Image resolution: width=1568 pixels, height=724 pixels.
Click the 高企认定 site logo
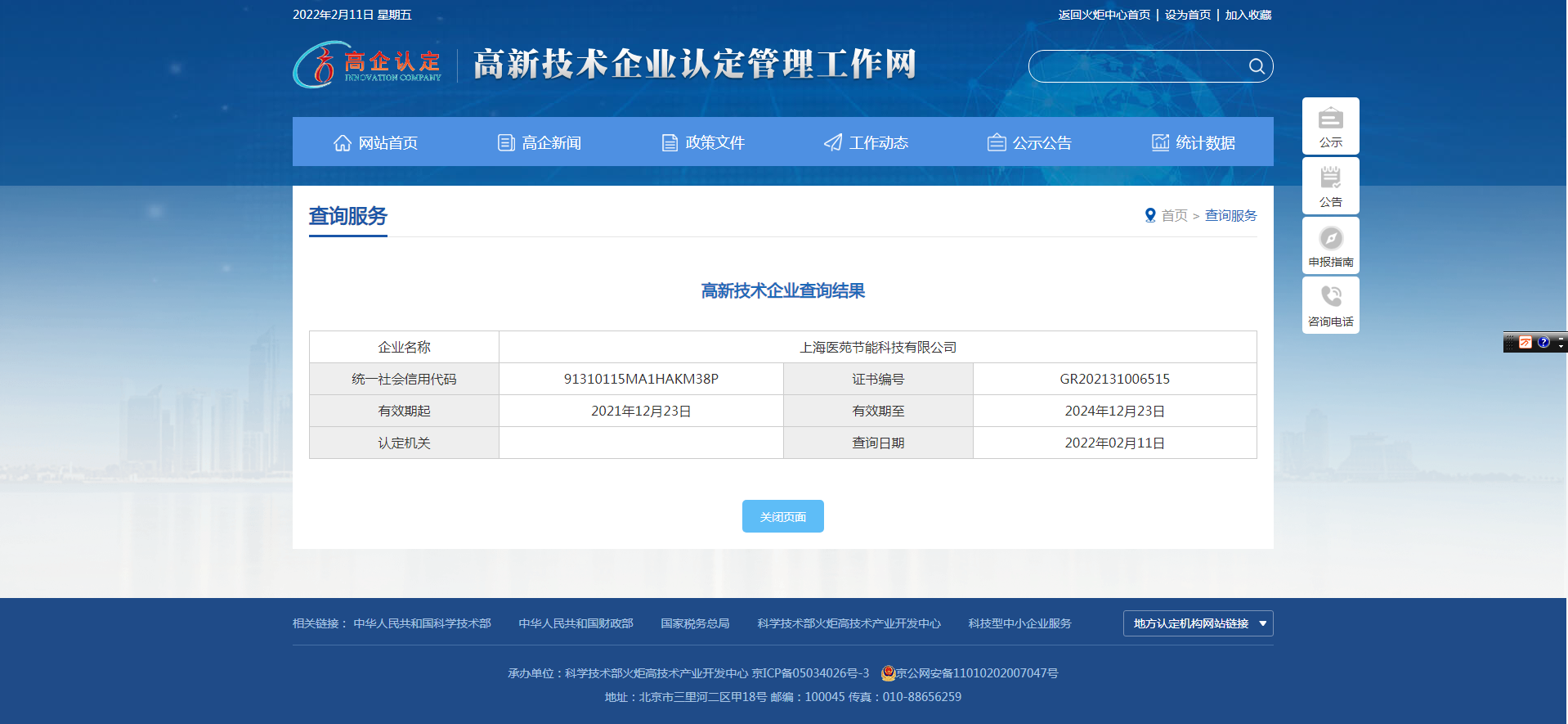tap(367, 65)
